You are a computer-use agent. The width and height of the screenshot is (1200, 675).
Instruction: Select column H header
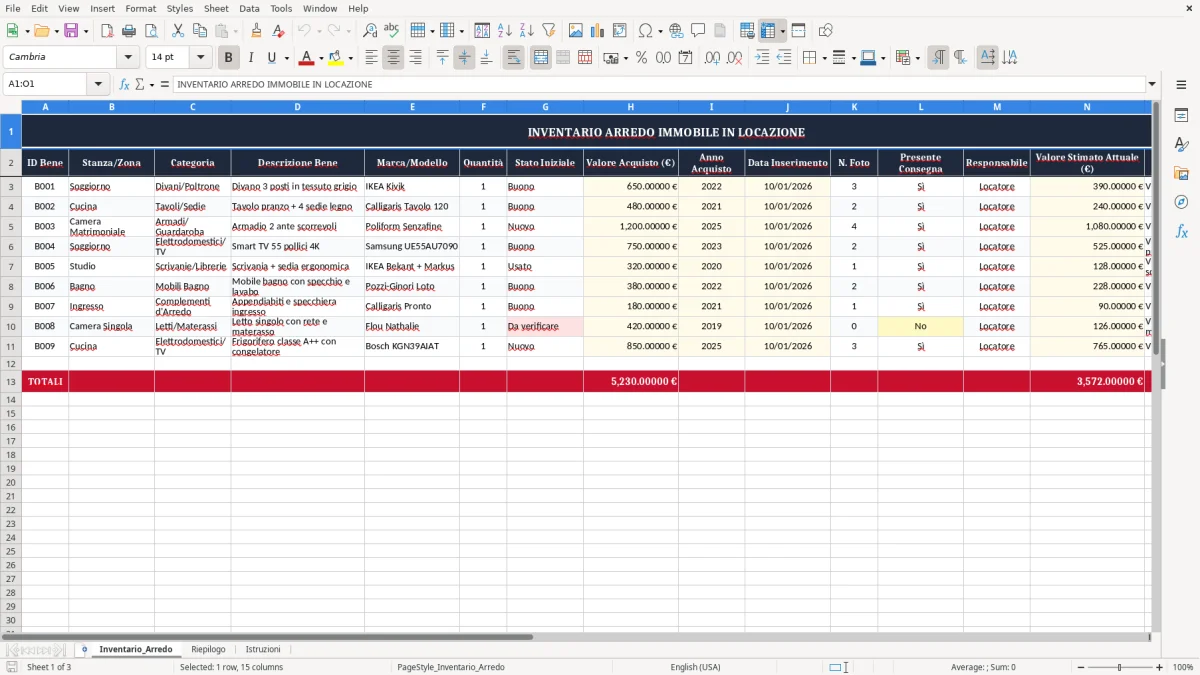tap(630, 106)
